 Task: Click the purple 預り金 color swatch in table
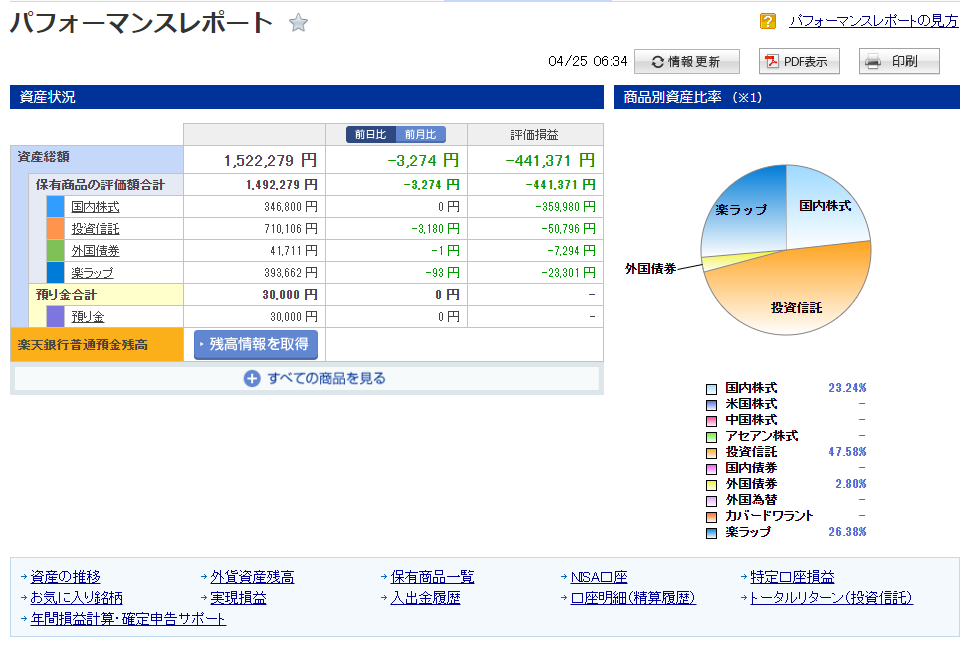coord(56,316)
